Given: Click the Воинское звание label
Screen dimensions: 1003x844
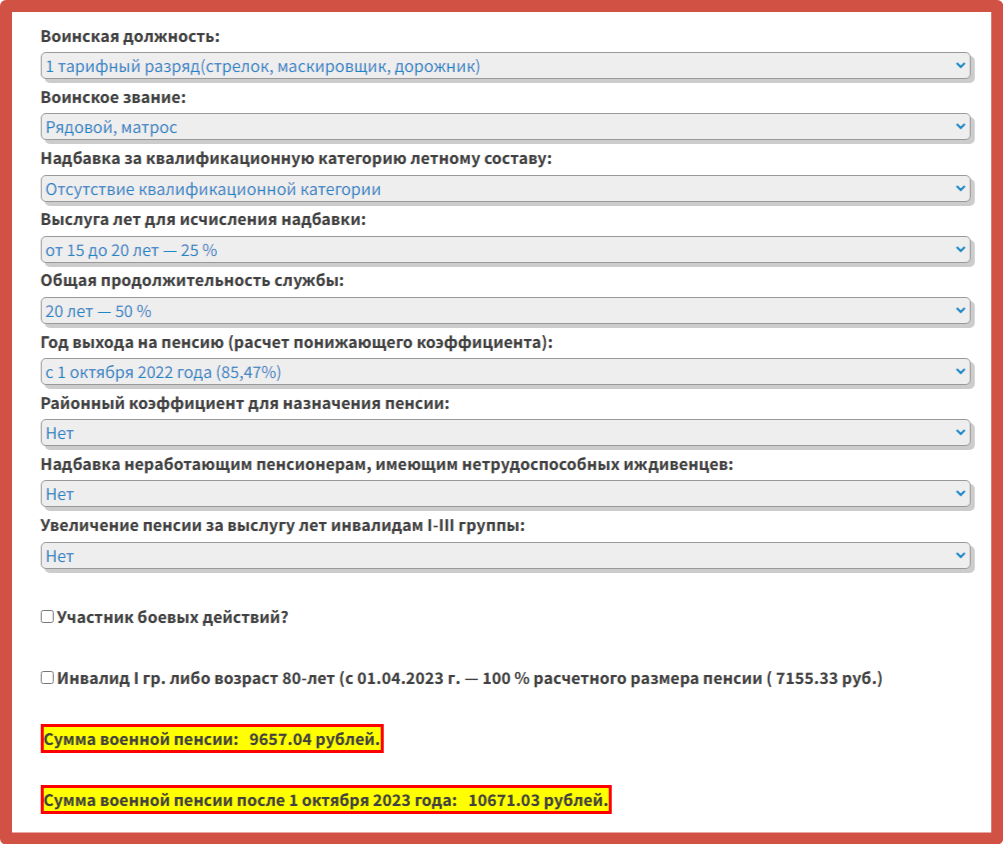Looking at the screenshot, I should coord(113,97).
